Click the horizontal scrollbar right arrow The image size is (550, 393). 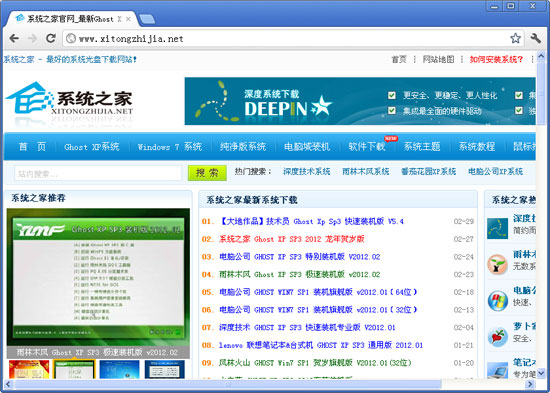(531, 384)
